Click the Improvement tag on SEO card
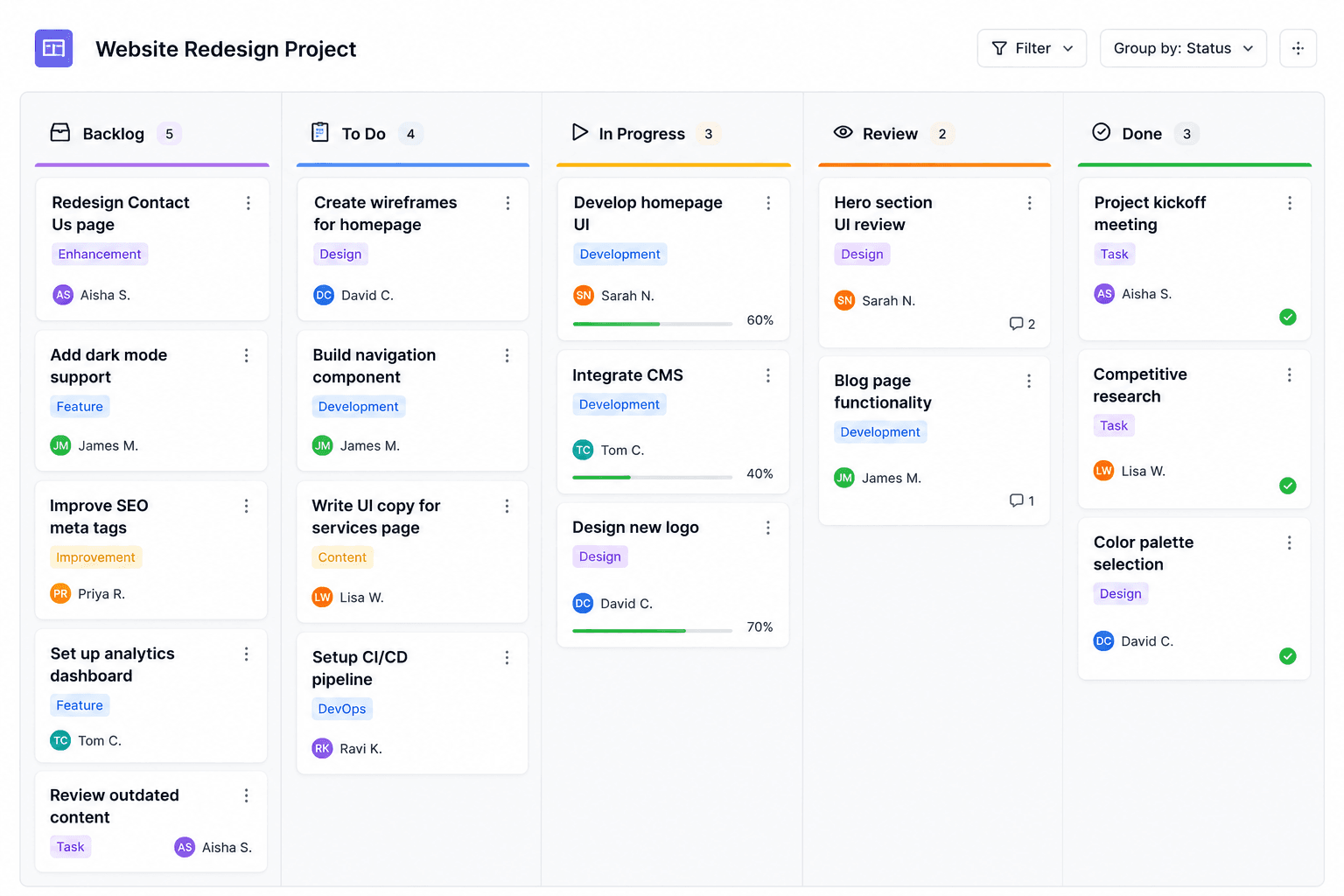The image size is (1344, 896). coord(95,557)
